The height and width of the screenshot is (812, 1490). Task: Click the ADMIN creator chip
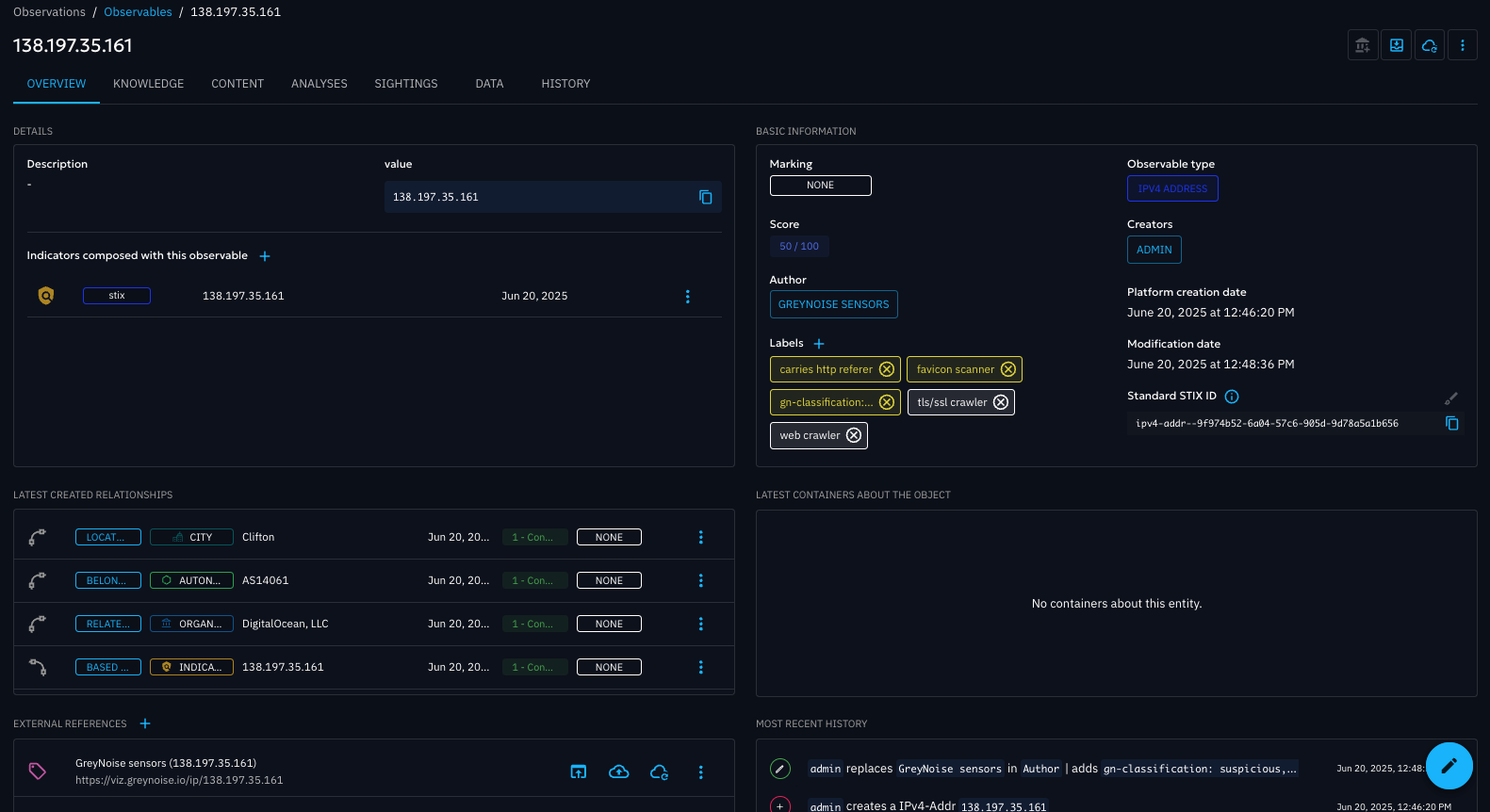coord(1154,250)
